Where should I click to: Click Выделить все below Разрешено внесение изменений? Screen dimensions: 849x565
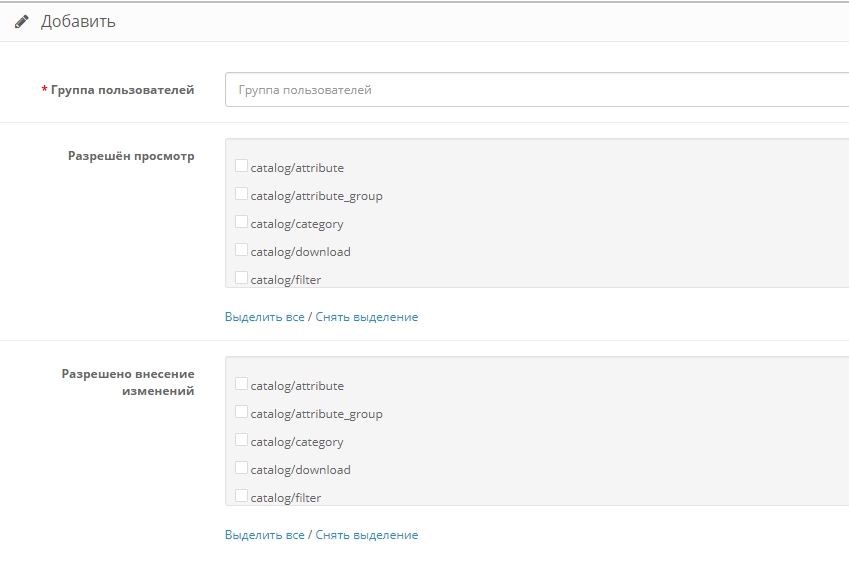[264, 535]
